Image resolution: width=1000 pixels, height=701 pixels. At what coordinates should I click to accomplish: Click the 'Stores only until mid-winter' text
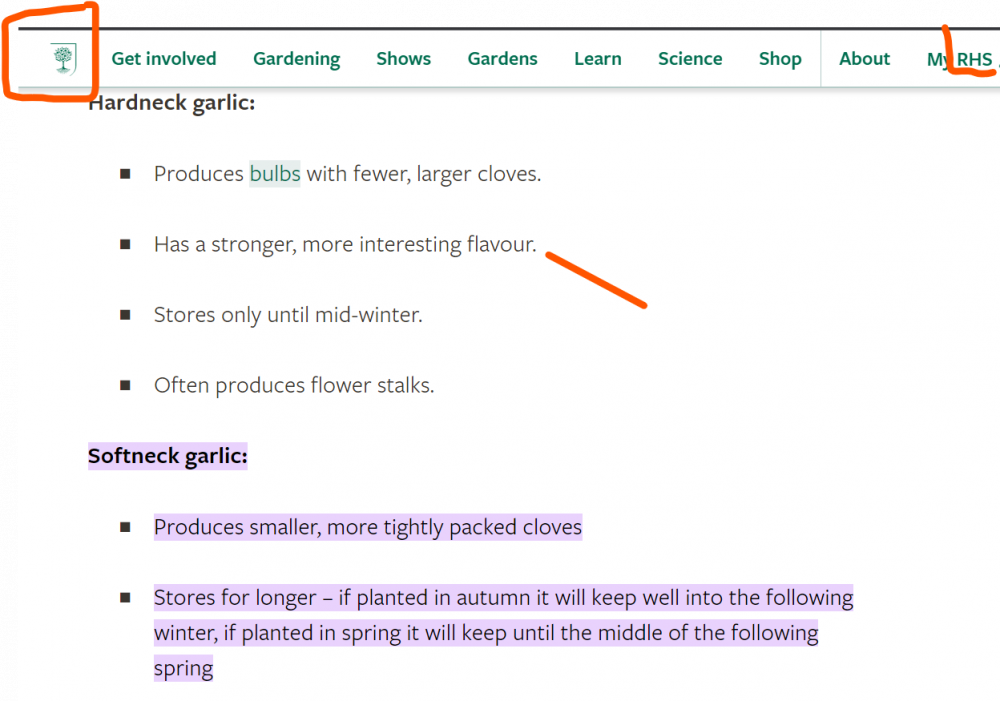click(288, 314)
